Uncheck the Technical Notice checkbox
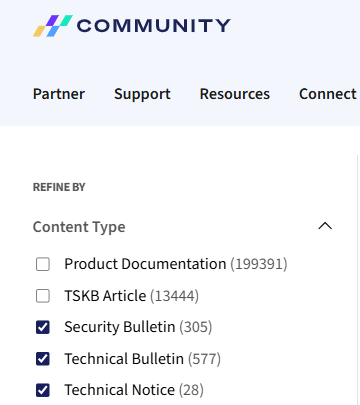Screen dimensions: 360x405 tap(43, 390)
